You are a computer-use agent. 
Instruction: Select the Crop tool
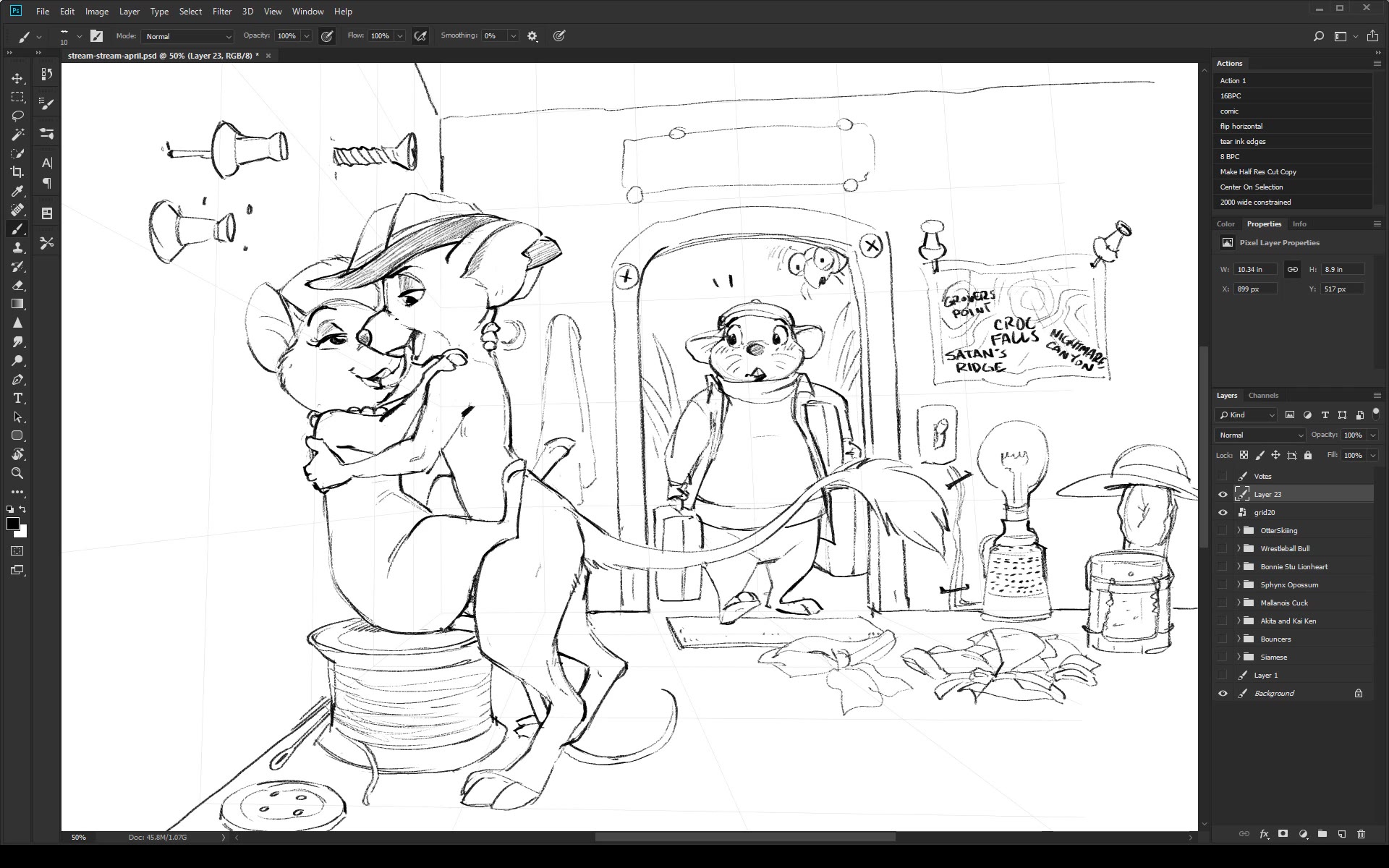pos(17,172)
